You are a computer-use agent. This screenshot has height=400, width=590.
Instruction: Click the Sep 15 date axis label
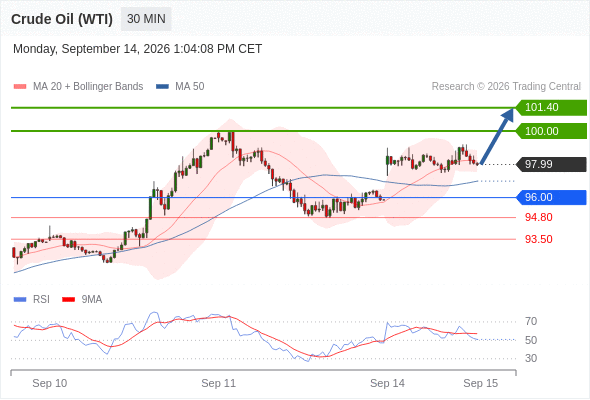click(481, 383)
